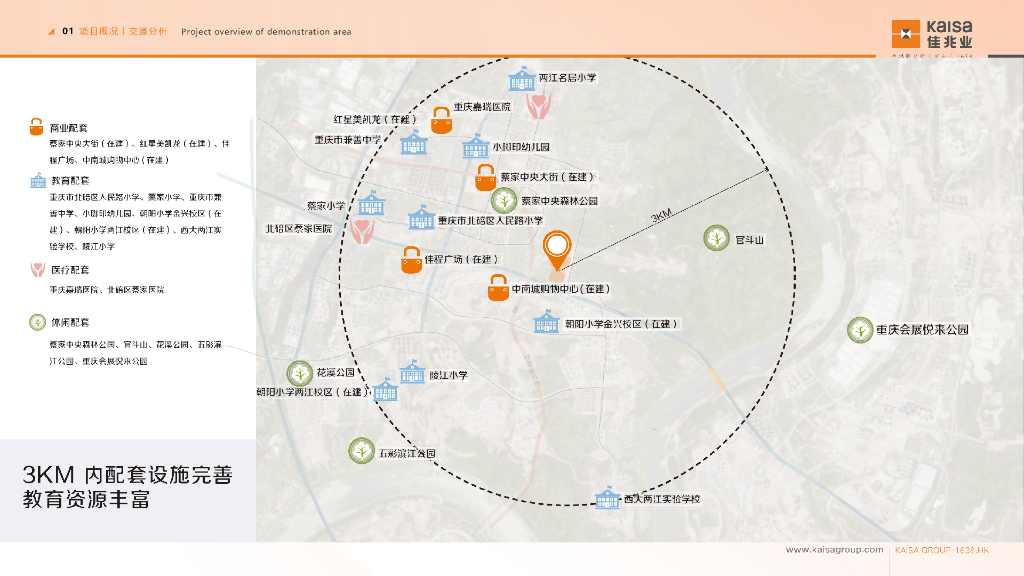Viewport: 1024px width, 576px height.
Task: Click the green tree icon for 蔡家中央森林公园
Action: click(x=504, y=200)
